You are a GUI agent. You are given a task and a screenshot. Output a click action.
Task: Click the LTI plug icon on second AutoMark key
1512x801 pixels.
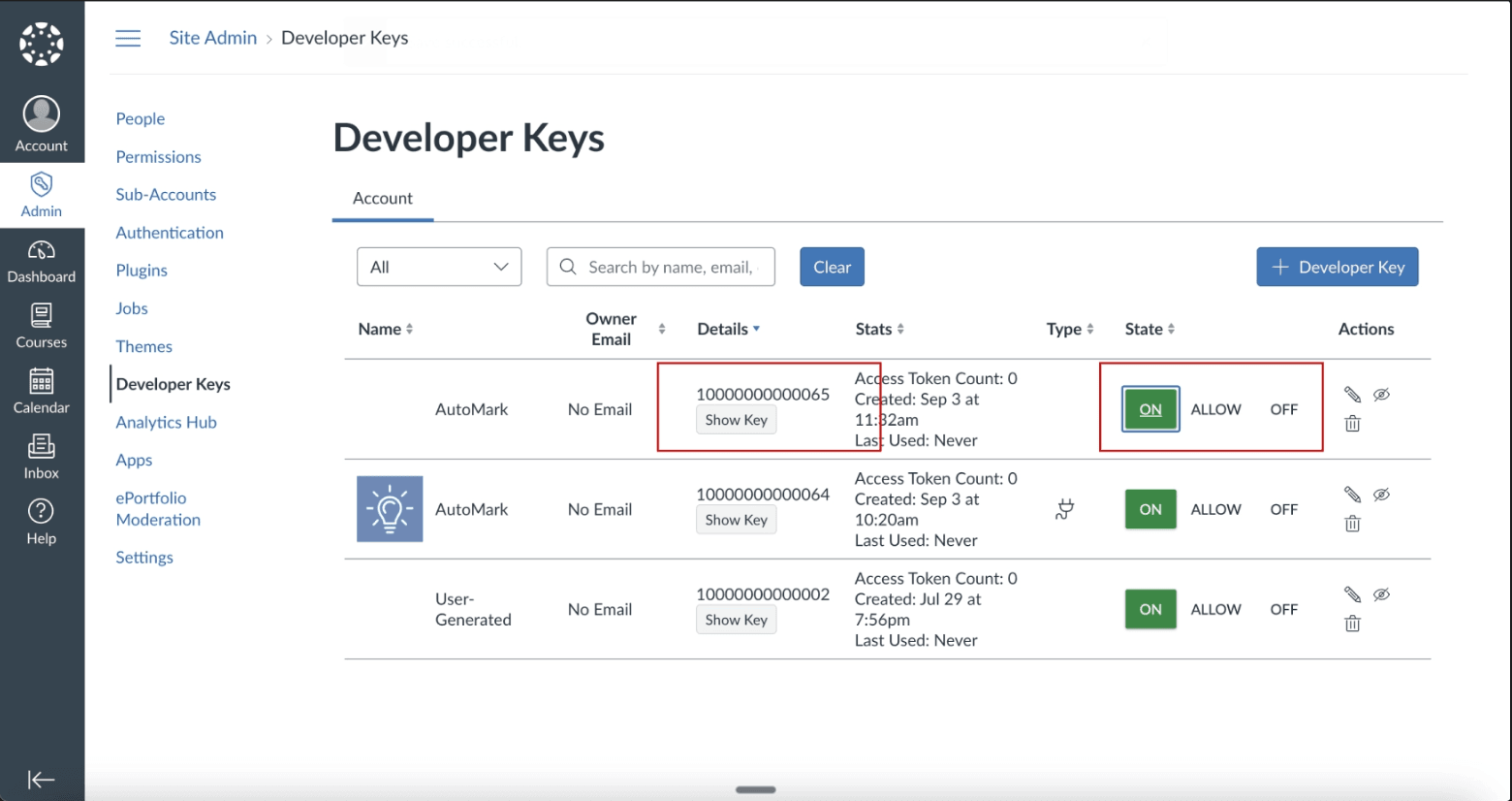tap(1064, 509)
